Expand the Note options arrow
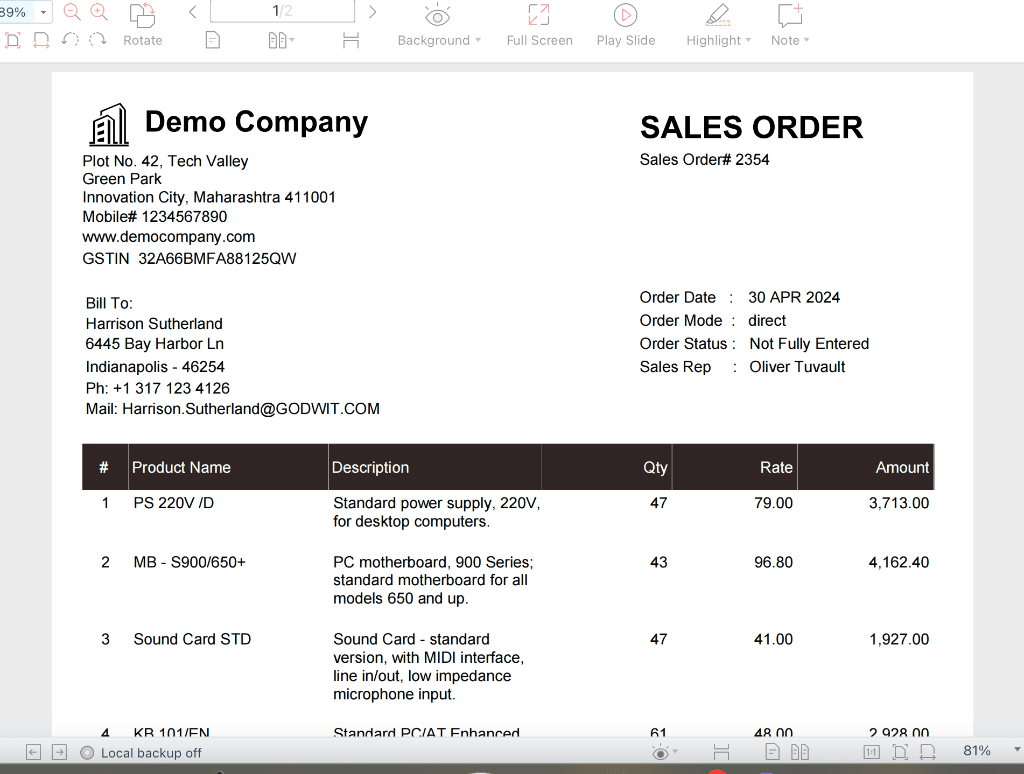Screen dimensions: 1024x774 [807, 40]
